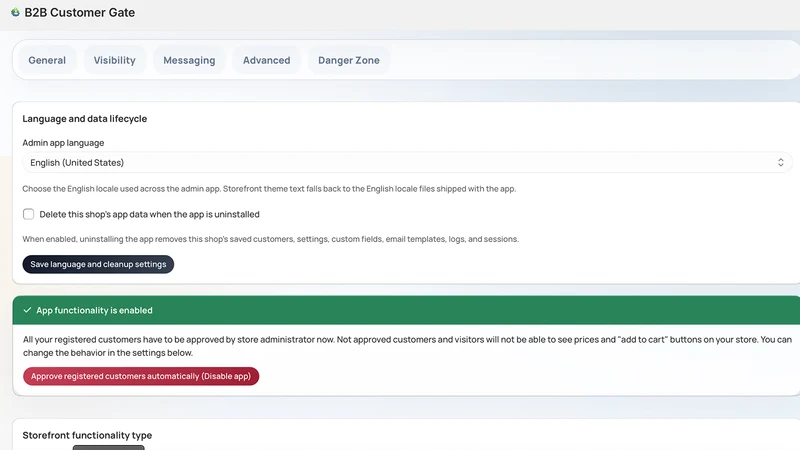This screenshot has height=450, width=800.
Task: Open the Admin app language dropdown
Action: pyautogui.click(x=407, y=163)
